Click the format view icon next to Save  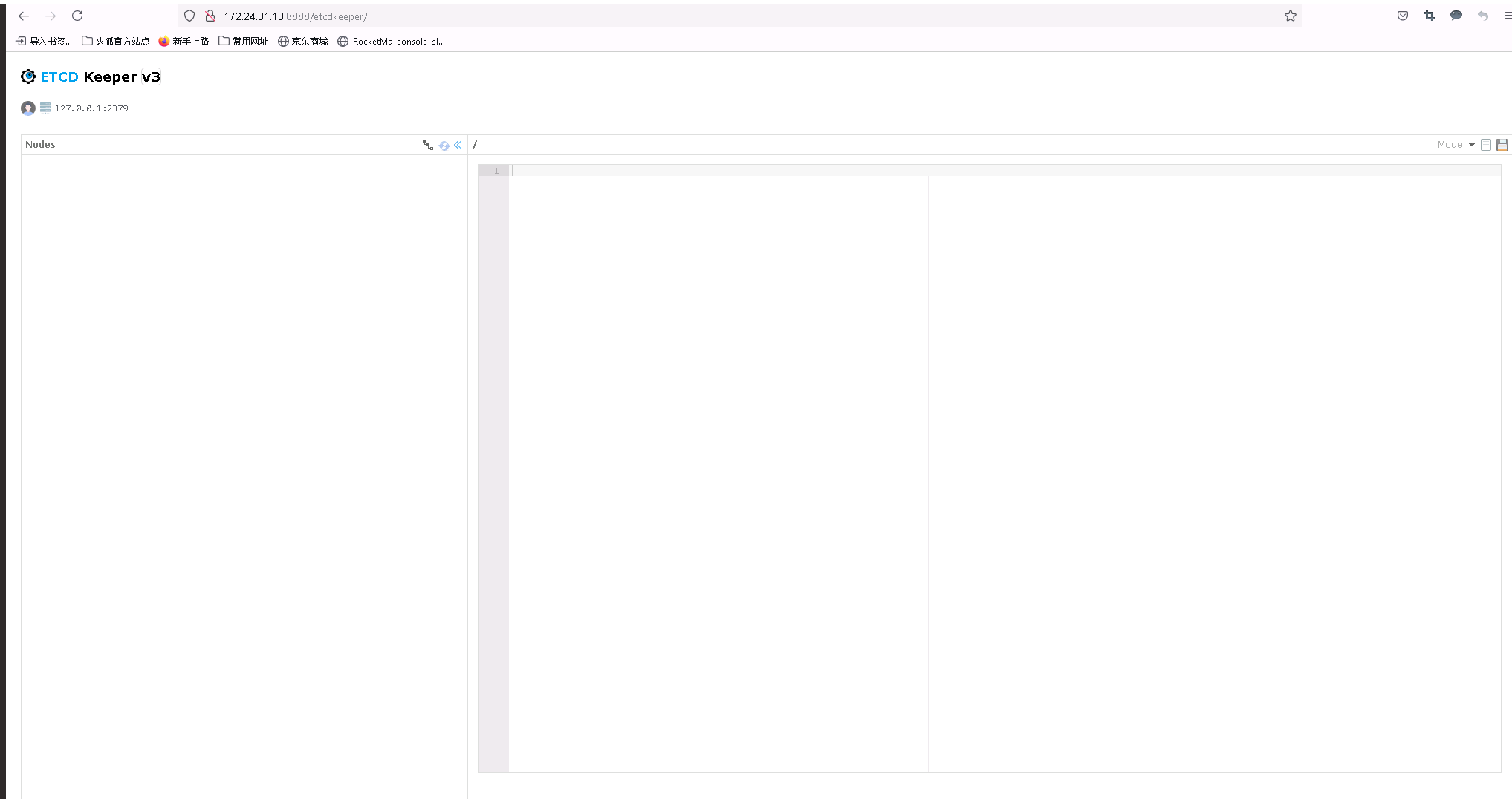pos(1486,144)
